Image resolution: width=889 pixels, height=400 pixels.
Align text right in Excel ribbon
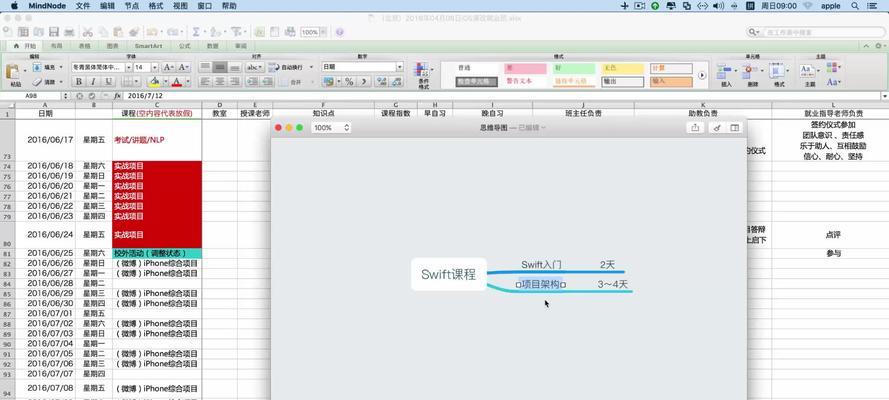[234, 82]
